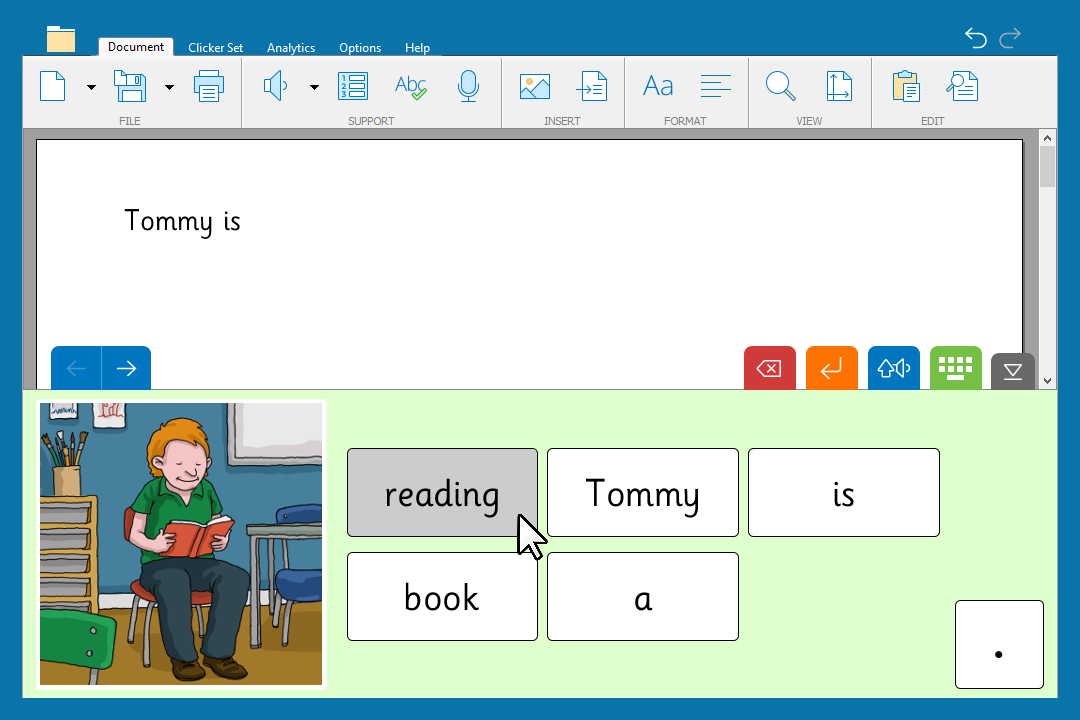Viewport: 1080px width, 720px height.
Task: Toggle the blue shift and speak button
Action: click(893, 368)
